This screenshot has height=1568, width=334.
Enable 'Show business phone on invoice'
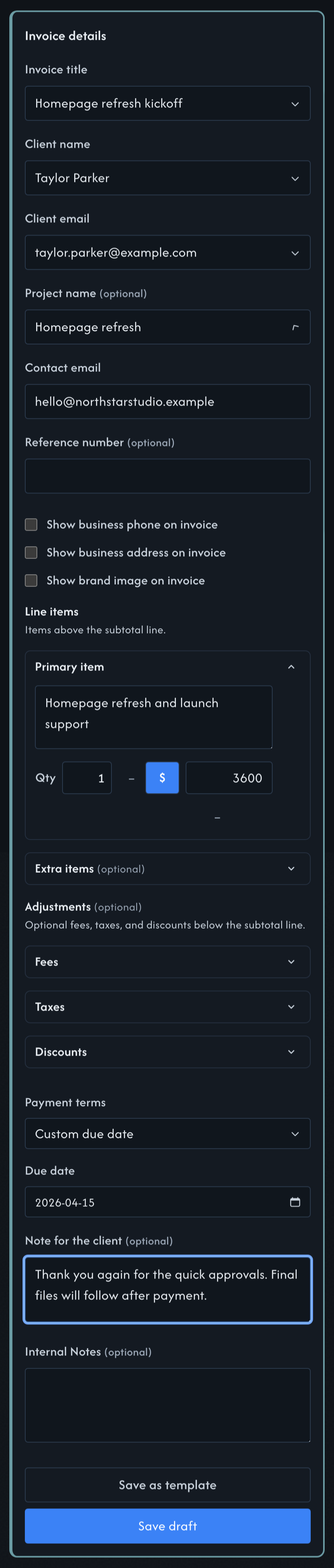click(31, 524)
